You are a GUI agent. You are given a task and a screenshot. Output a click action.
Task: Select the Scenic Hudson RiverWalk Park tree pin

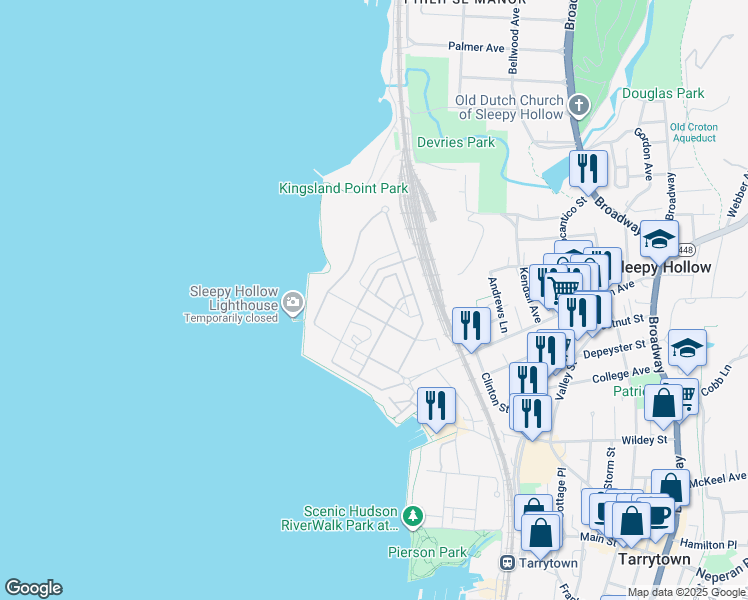click(413, 517)
